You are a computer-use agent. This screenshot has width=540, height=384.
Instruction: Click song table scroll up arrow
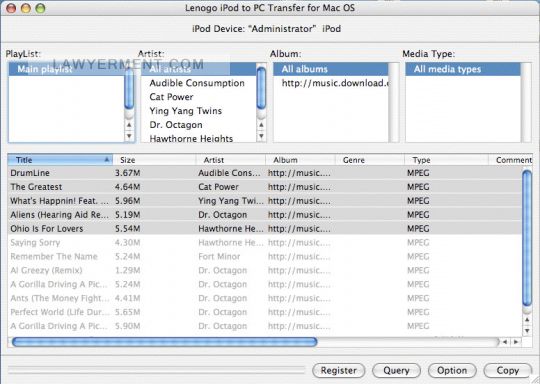pos(527,320)
